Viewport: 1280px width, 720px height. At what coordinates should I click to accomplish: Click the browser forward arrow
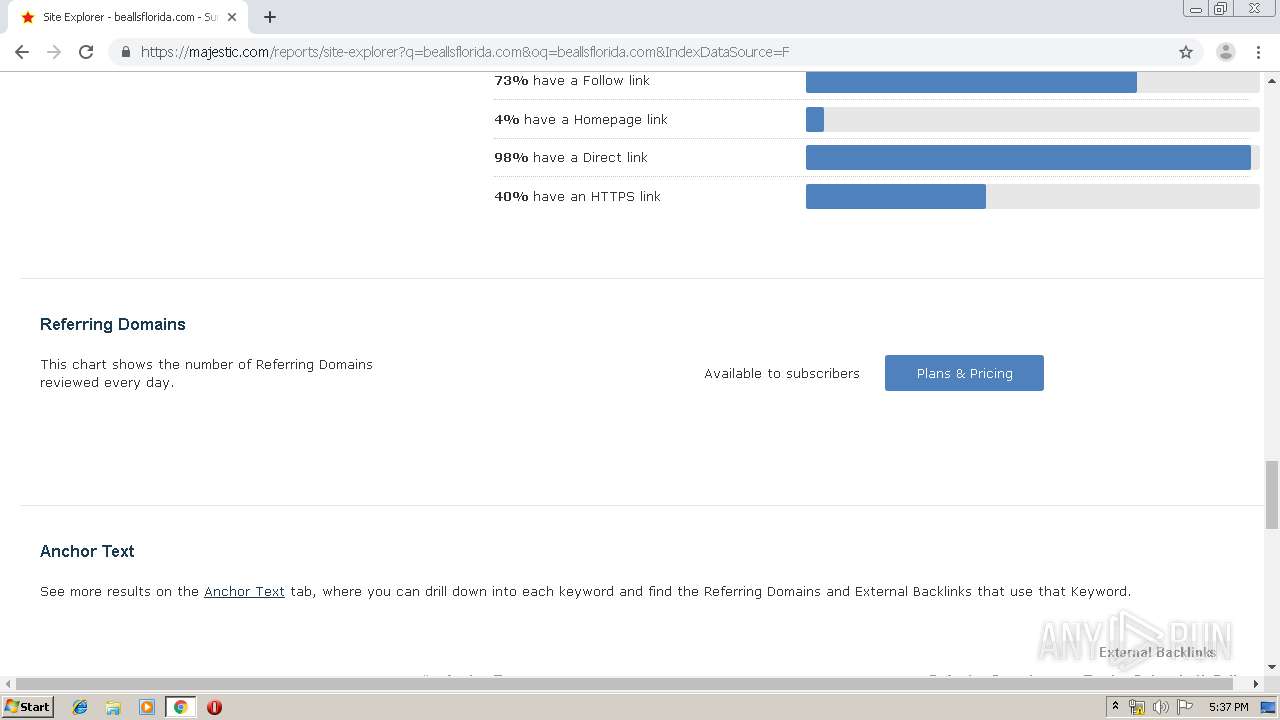[x=54, y=52]
